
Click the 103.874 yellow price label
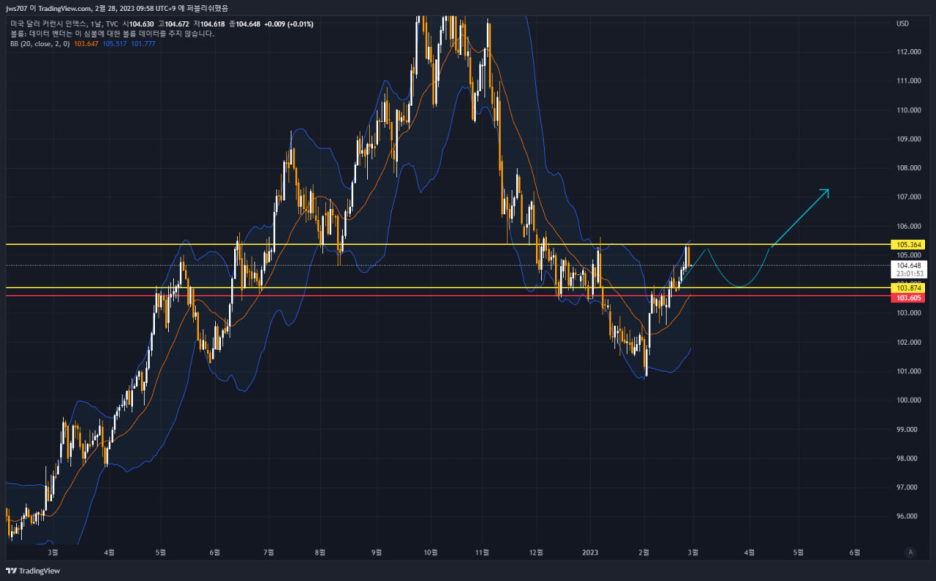[x=909, y=288]
